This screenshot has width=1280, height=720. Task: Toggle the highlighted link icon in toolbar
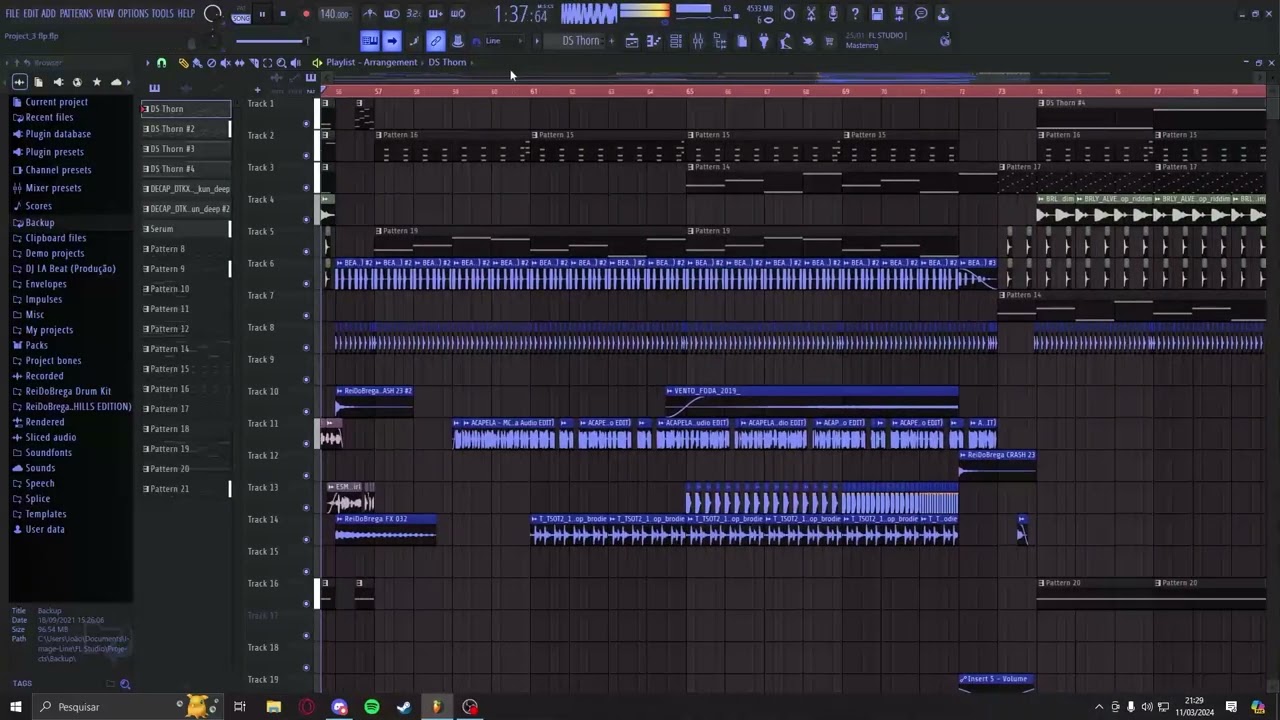click(435, 41)
